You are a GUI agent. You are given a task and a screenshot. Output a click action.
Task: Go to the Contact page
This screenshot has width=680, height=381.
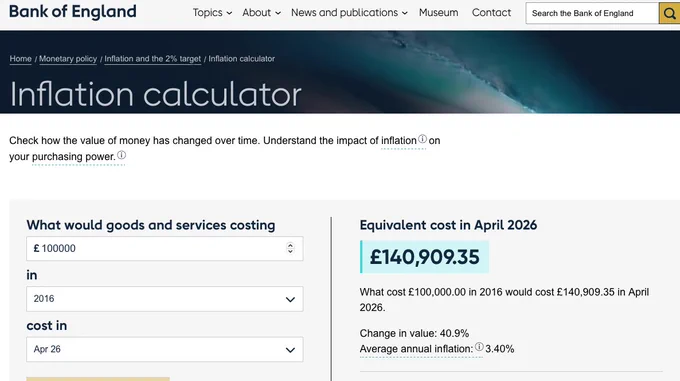click(x=491, y=13)
